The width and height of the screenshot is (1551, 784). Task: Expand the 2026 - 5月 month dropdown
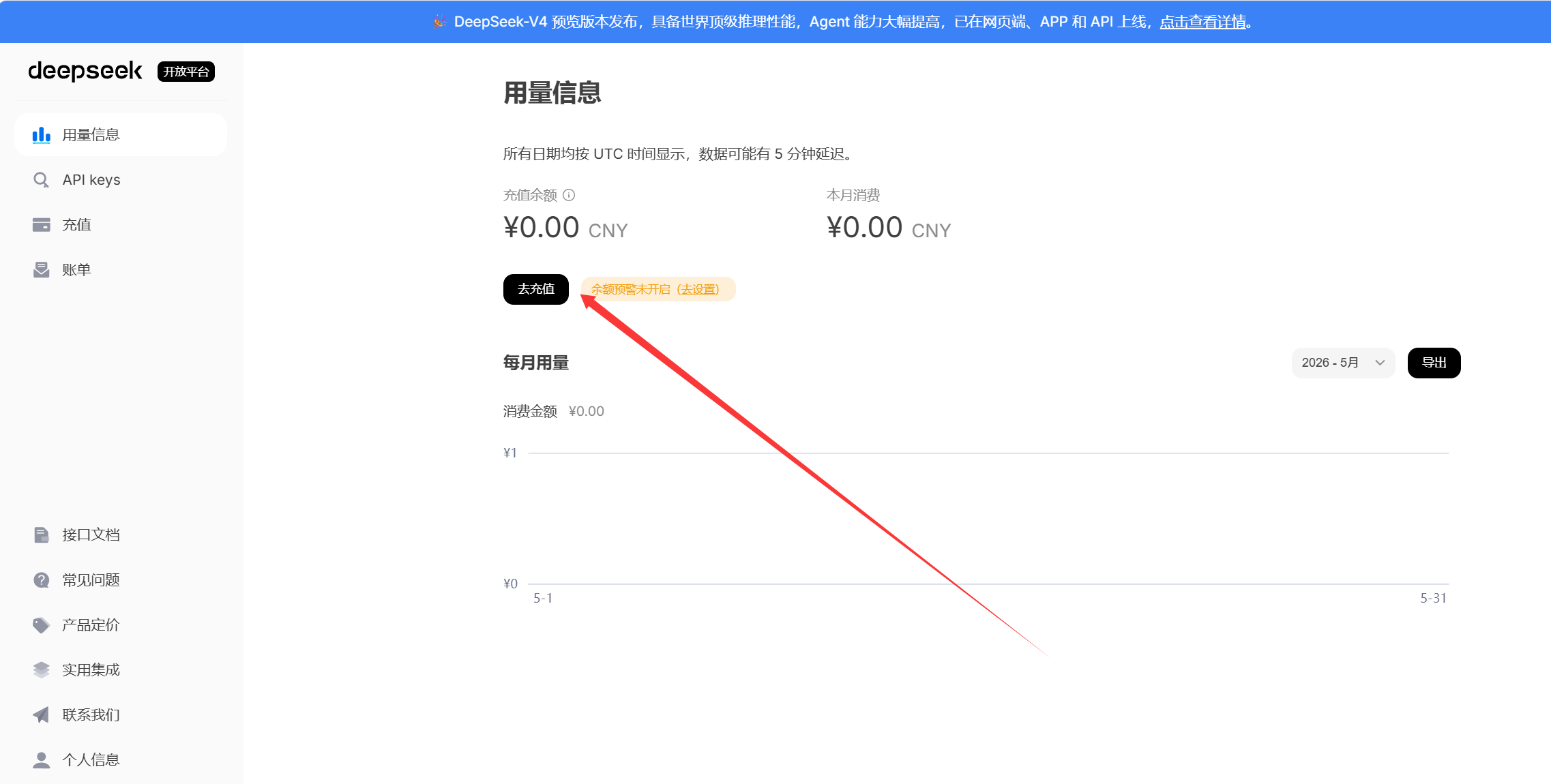coord(1343,363)
